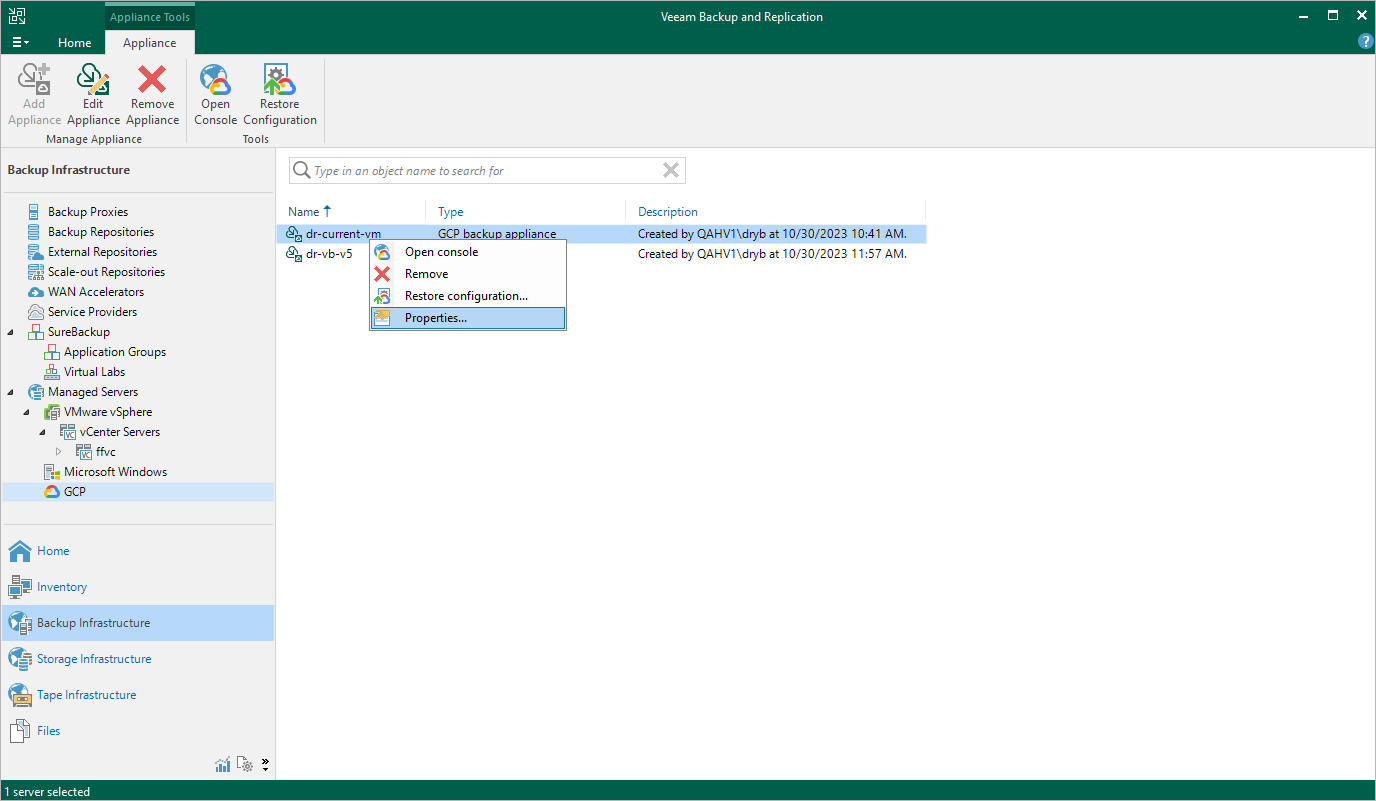Click the Files view icon
Screen dimensions: 1376x801
[20, 731]
